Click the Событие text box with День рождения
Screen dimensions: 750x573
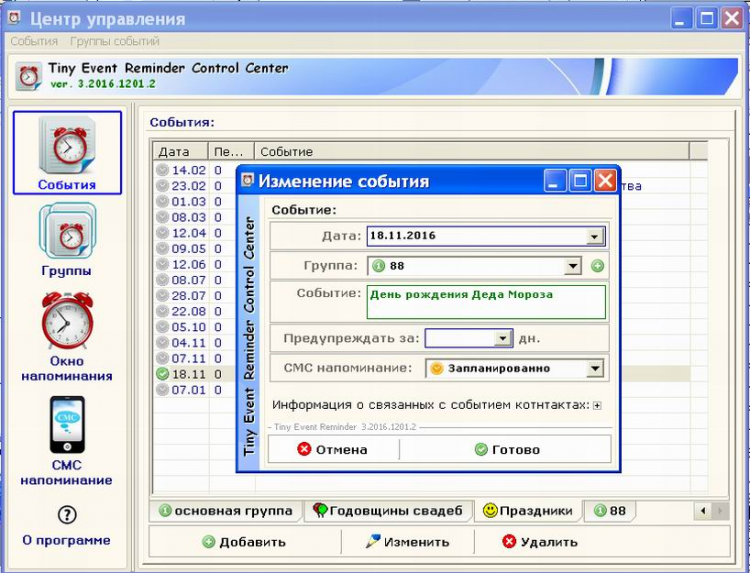pyautogui.click(x=486, y=302)
